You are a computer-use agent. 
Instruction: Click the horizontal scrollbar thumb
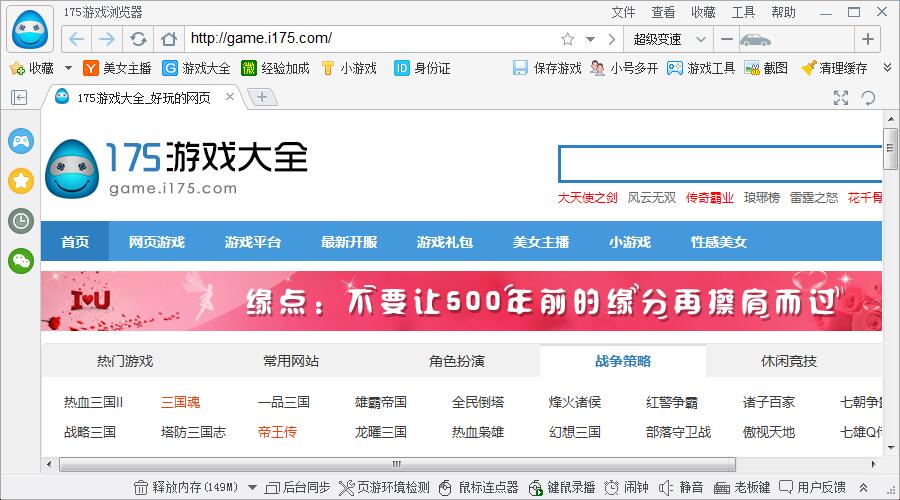[x=397, y=464]
